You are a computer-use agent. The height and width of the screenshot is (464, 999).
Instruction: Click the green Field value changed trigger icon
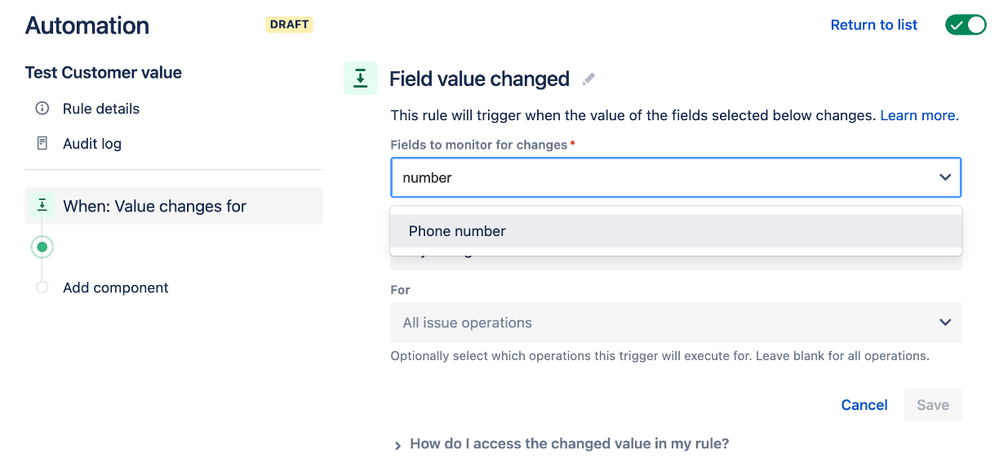361,78
